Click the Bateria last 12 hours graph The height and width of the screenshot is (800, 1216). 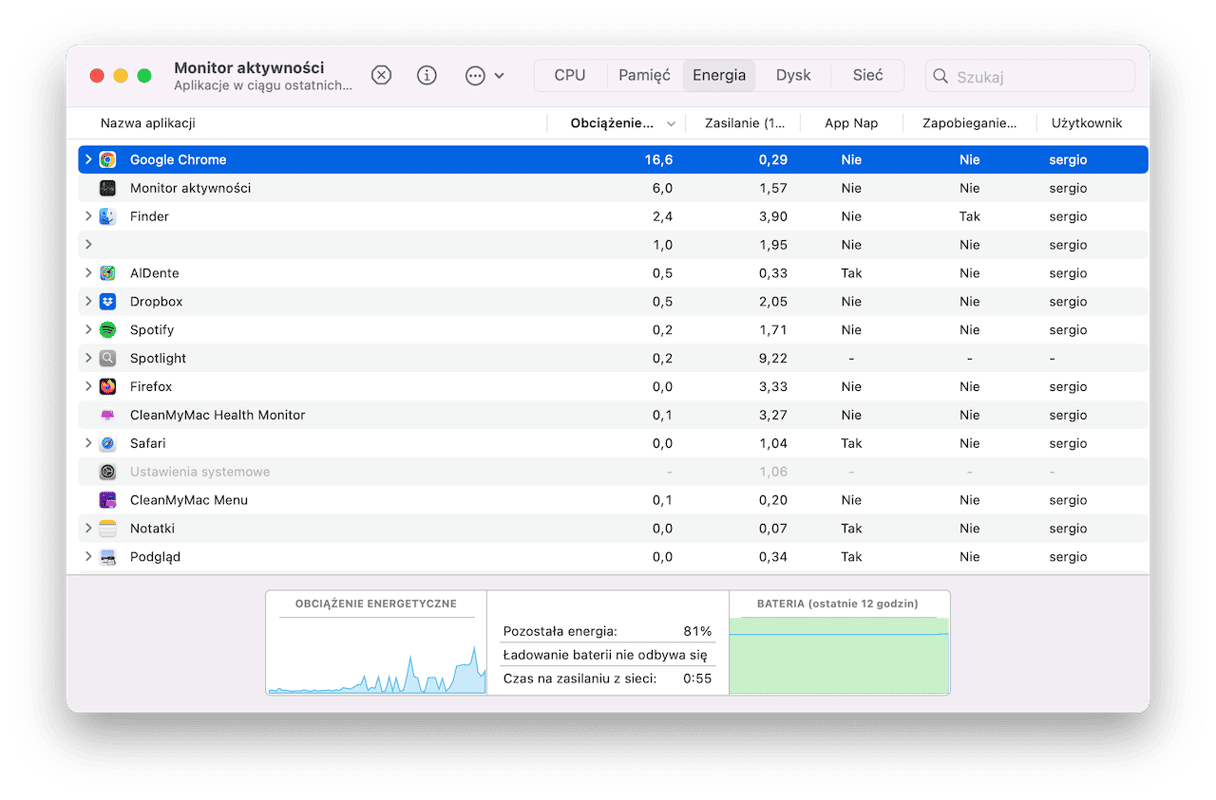[x=839, y=642]
